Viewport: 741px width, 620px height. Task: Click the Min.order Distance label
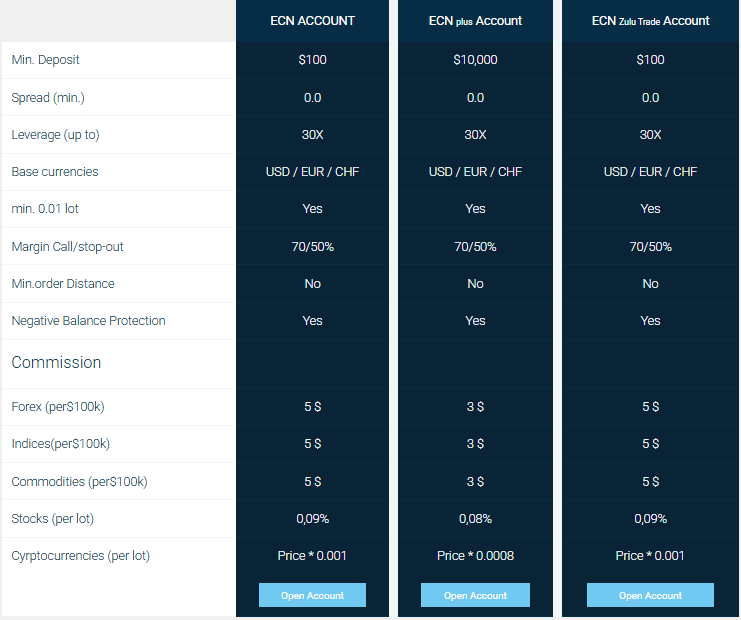point(63,284)
